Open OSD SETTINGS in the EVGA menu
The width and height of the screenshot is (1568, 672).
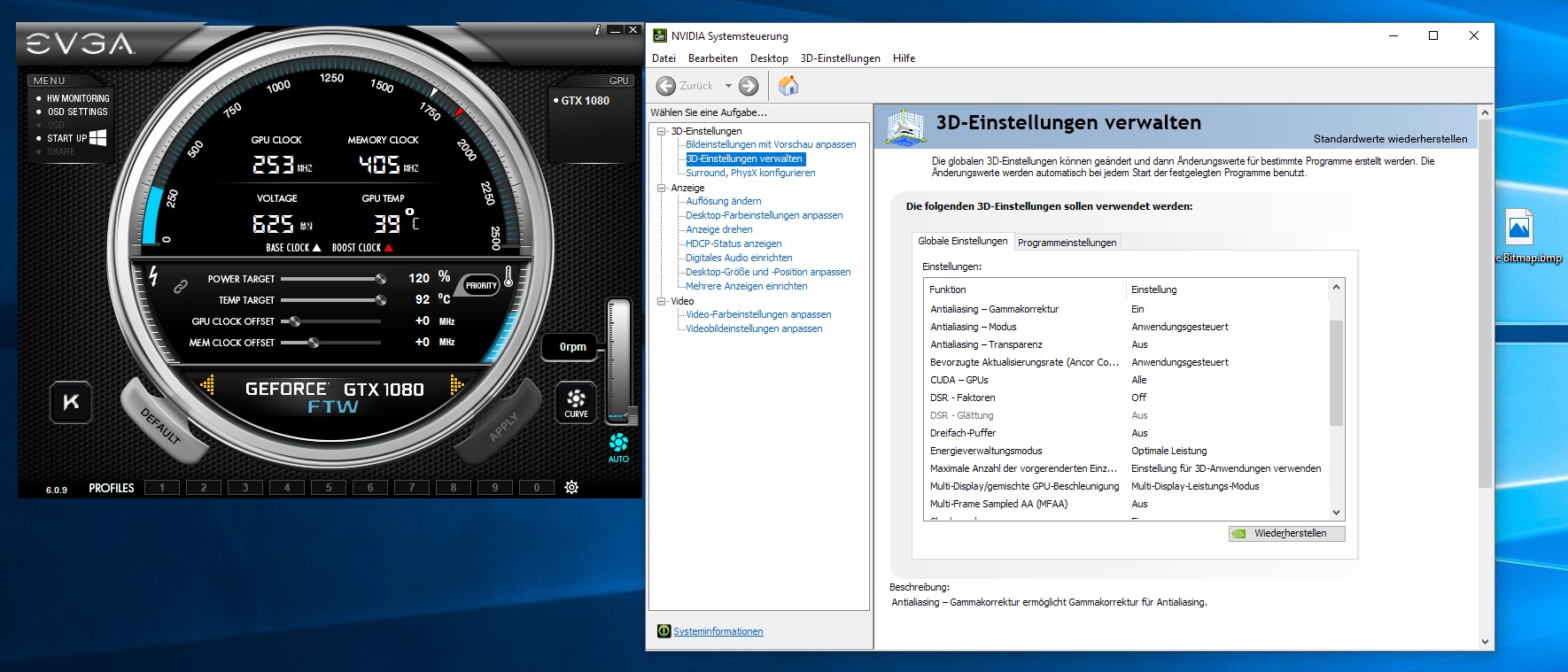click(78, 112)
